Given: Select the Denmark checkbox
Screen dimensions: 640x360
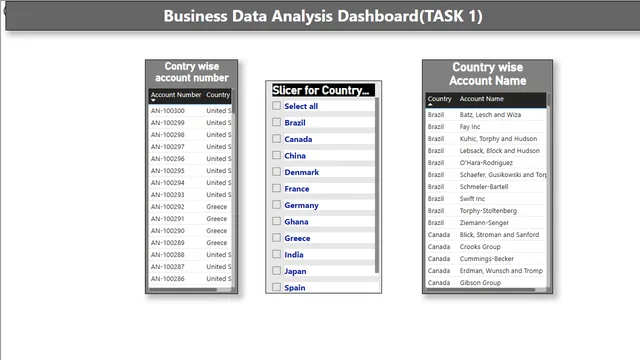Looking at the screenshot, I should (277, 171).
